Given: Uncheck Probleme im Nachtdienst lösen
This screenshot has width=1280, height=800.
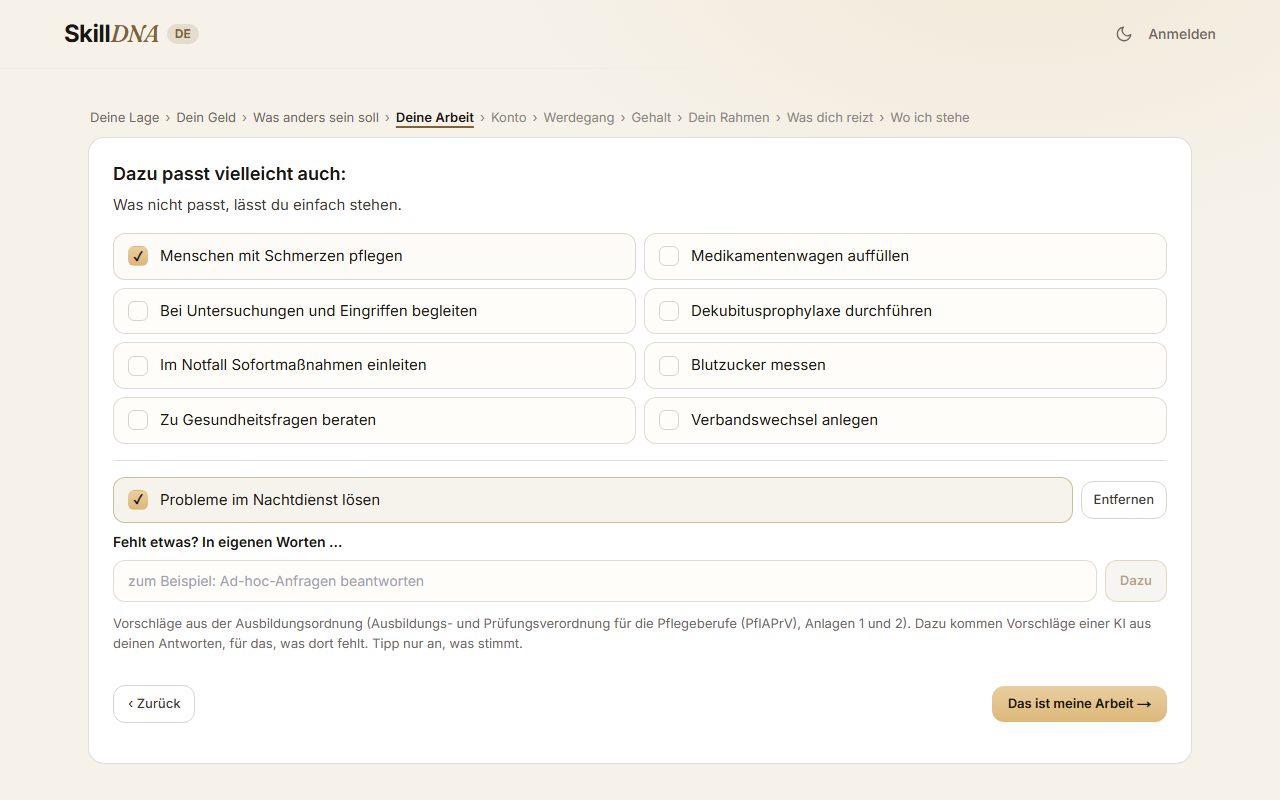Looking at the screenshot, I should point(593,500).
